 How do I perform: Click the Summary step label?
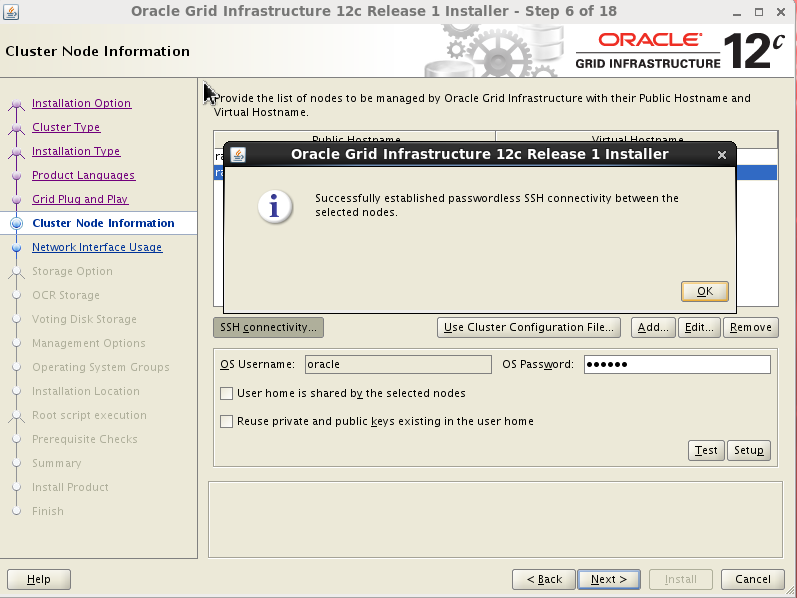pyautogui.click(x=56, y=463)
